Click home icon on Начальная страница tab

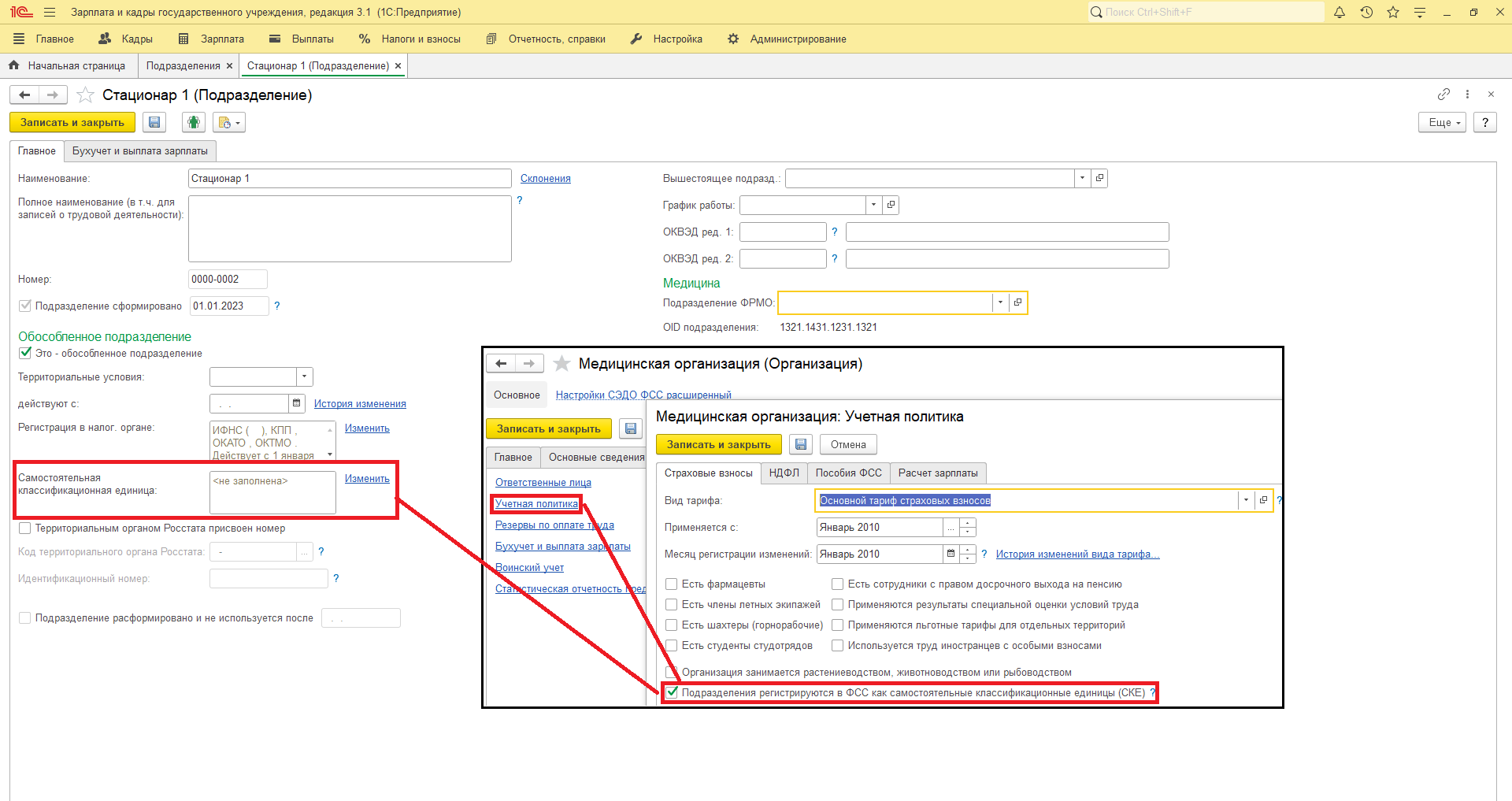tap(13, 65)
